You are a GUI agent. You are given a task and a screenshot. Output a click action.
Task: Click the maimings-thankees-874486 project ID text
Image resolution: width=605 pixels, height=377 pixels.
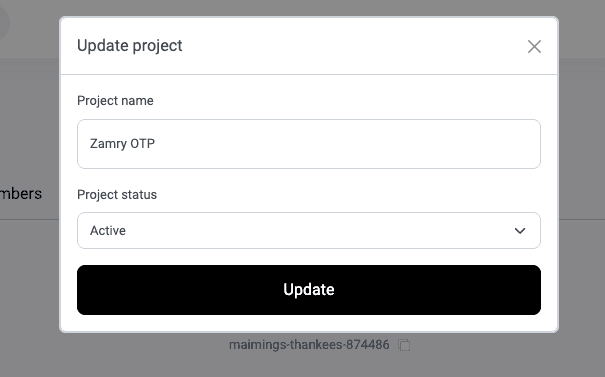[x=309, y=344]
